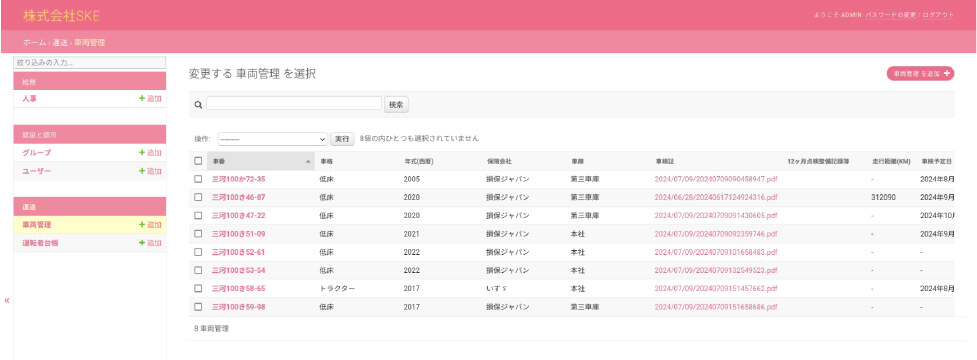Check the row for 三河100き46-87
This screenshot has height=360, width=977.
(x=198, y=197)
